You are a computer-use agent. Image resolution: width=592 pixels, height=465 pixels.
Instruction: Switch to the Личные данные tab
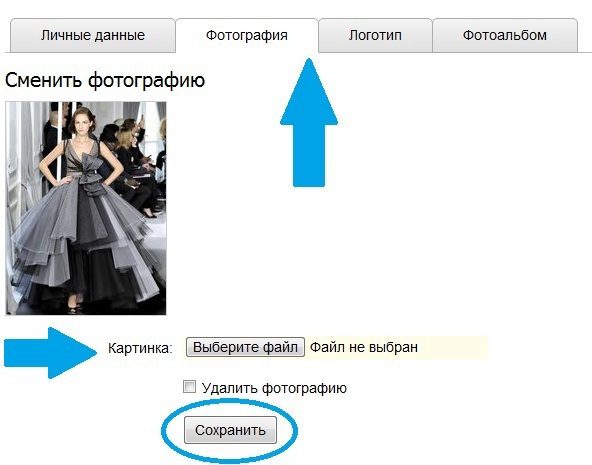click(92, 35)
